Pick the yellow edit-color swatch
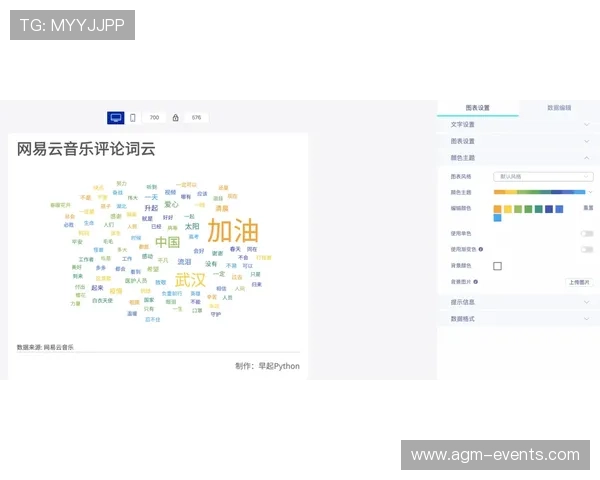The image size is (600, 480). pos(508,209)
